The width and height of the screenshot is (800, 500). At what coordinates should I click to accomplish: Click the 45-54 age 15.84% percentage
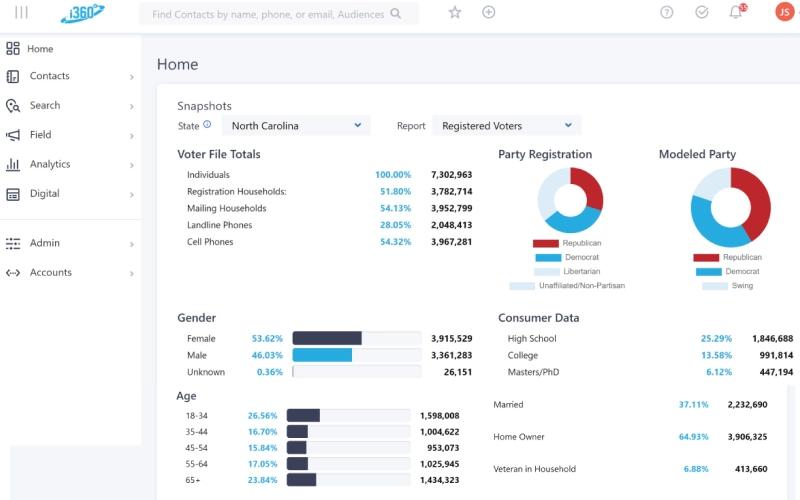click(x=262, y=448)
